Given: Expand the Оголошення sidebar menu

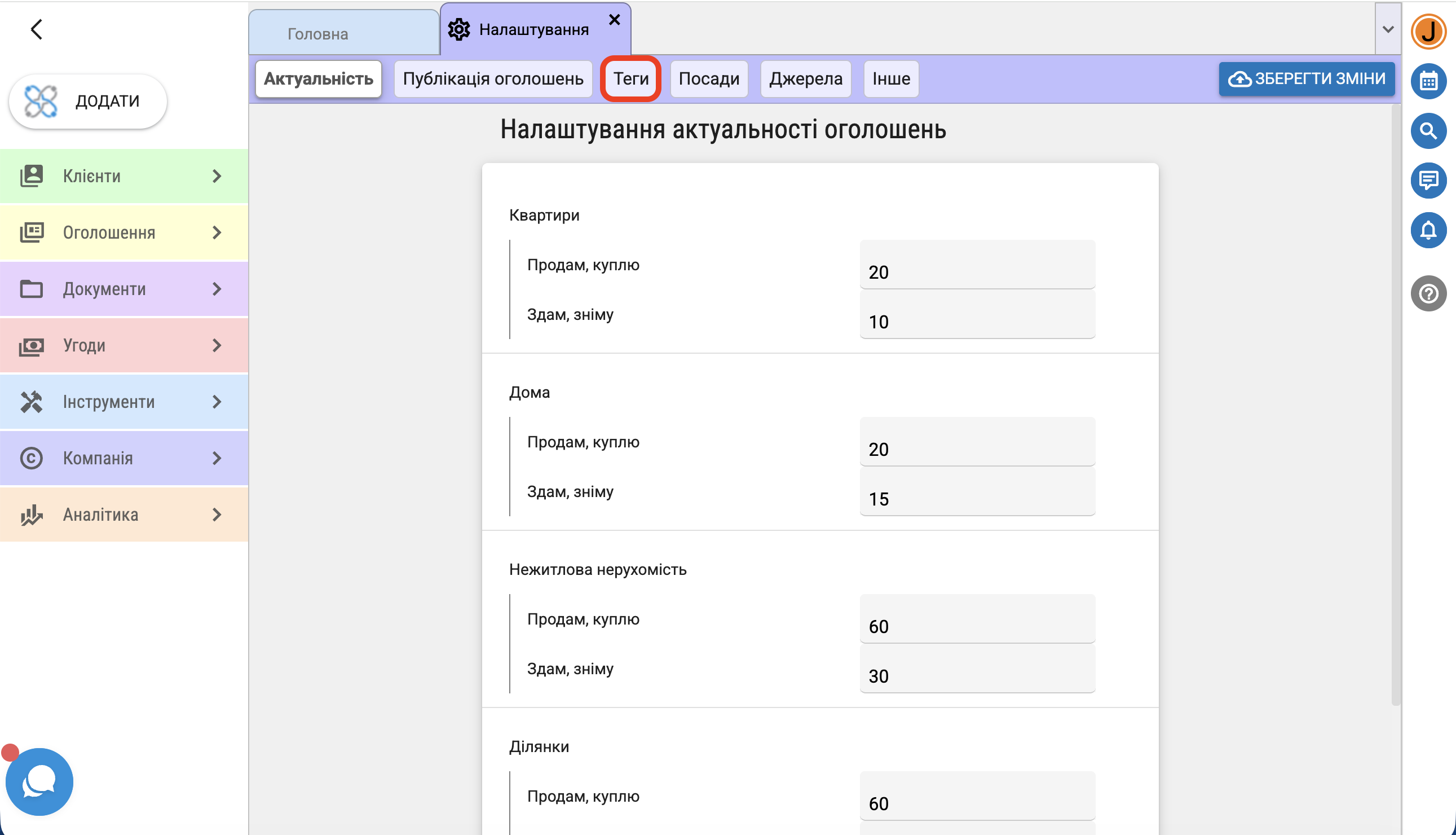Looking at the screenshot, I should coord(123,232).
